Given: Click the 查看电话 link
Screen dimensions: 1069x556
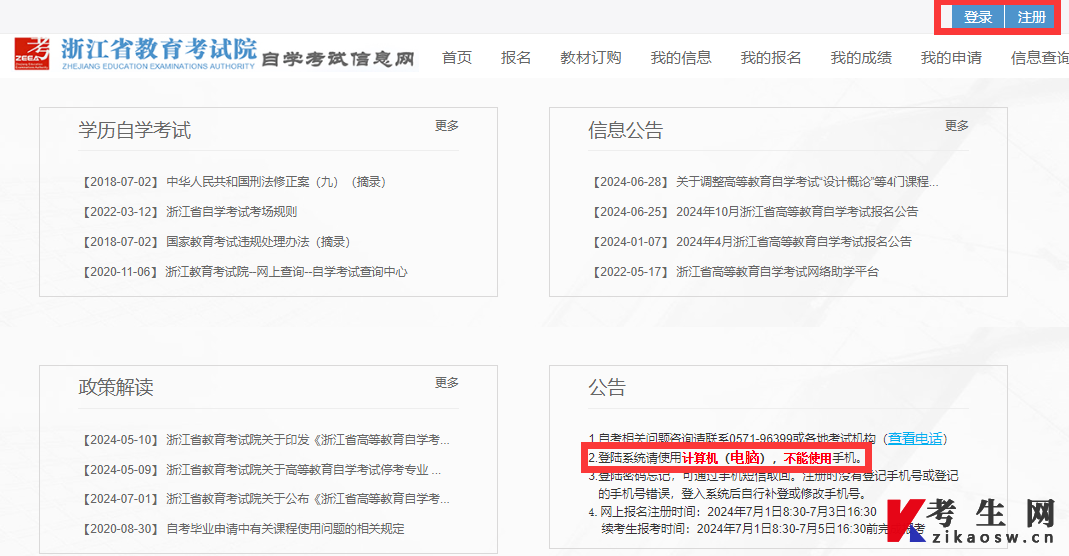Looking at the screenshot, I should tap(915, 439).
